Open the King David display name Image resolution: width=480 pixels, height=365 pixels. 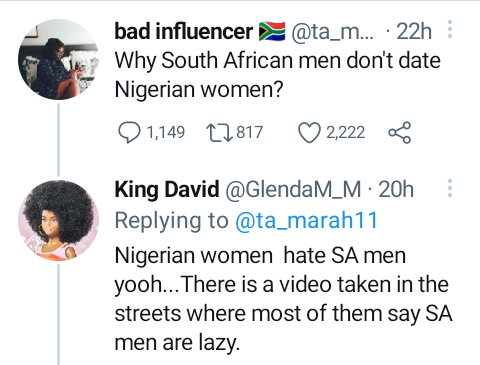pyautogui.click(x=167, y=189)
